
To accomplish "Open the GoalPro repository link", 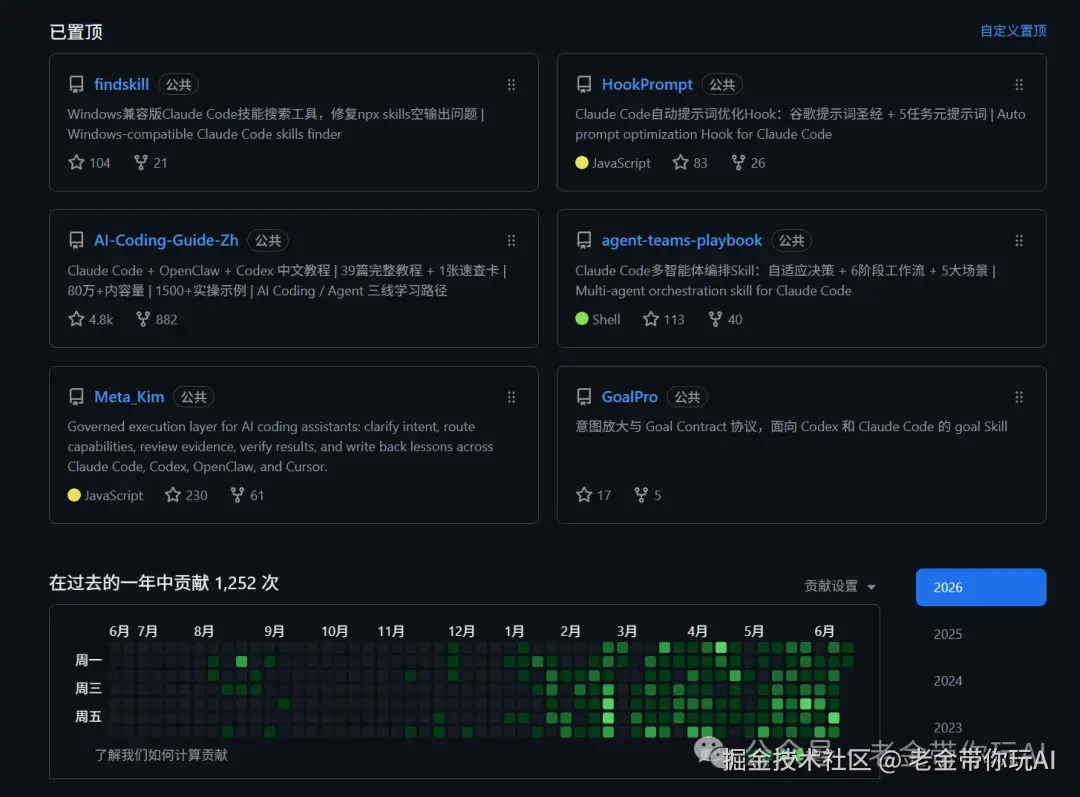I will tap(629, 397).
